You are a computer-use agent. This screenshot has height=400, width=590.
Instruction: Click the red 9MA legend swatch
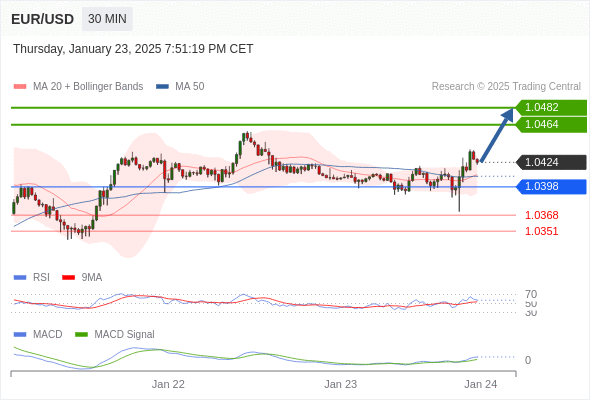[68, 278]
